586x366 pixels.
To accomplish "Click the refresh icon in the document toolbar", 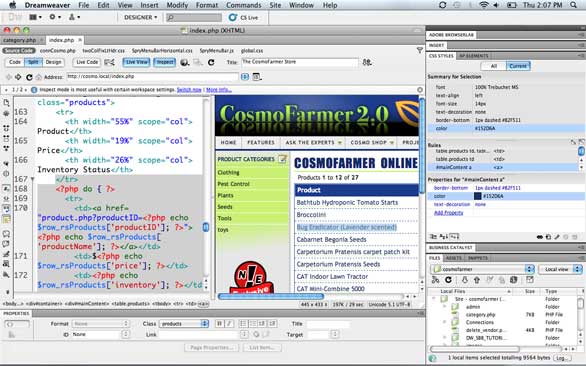I will click(211, 62).
